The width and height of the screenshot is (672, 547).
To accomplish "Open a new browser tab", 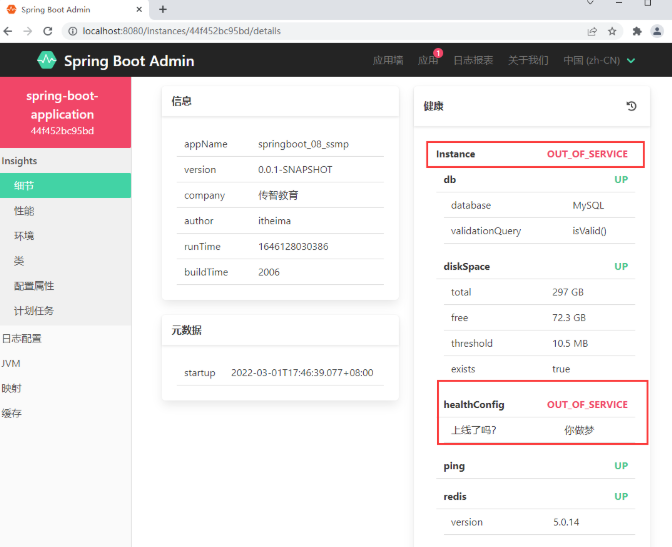I will pyautogui.click(x=163, y=9).
